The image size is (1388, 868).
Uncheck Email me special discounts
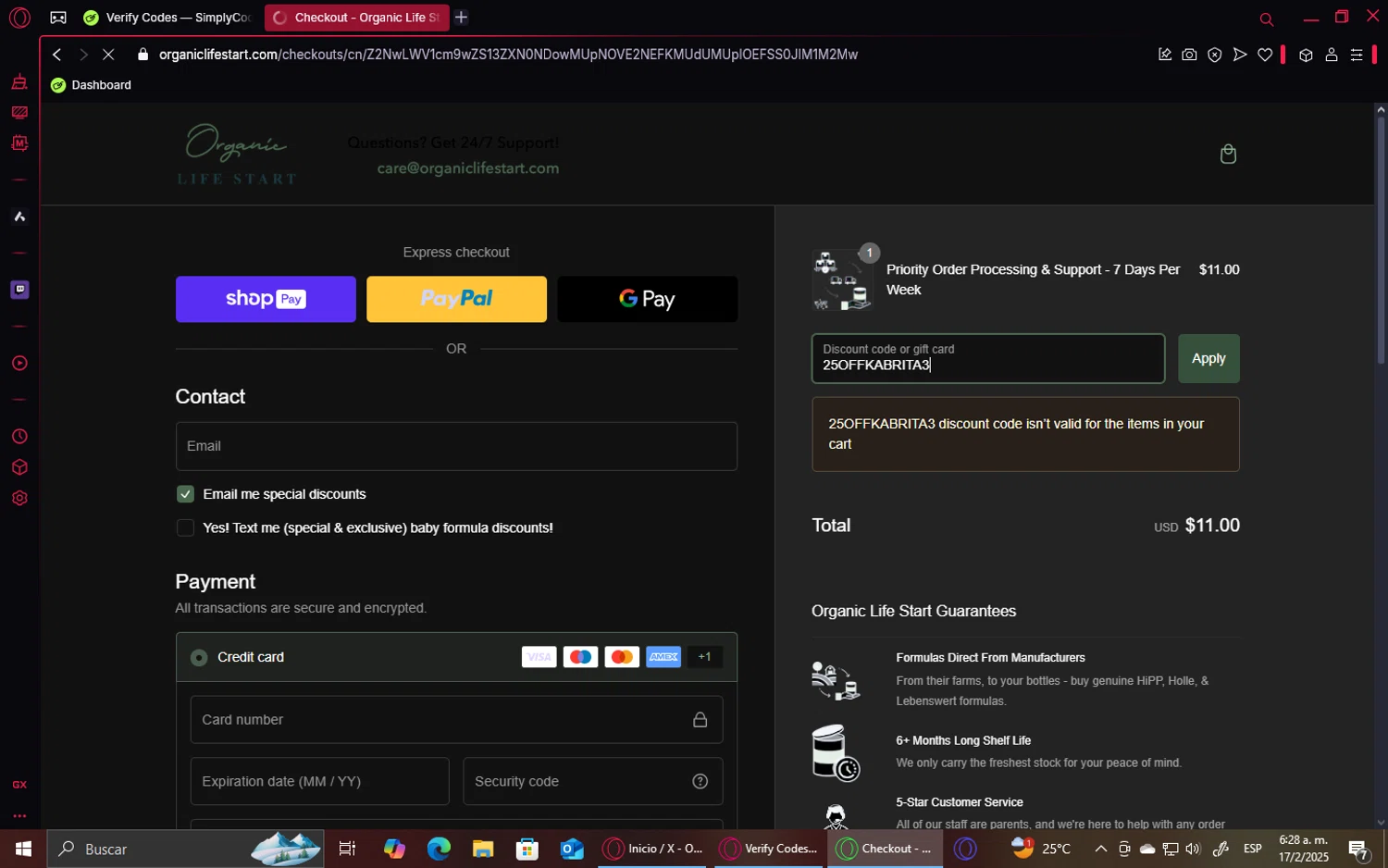coord(185,494)
